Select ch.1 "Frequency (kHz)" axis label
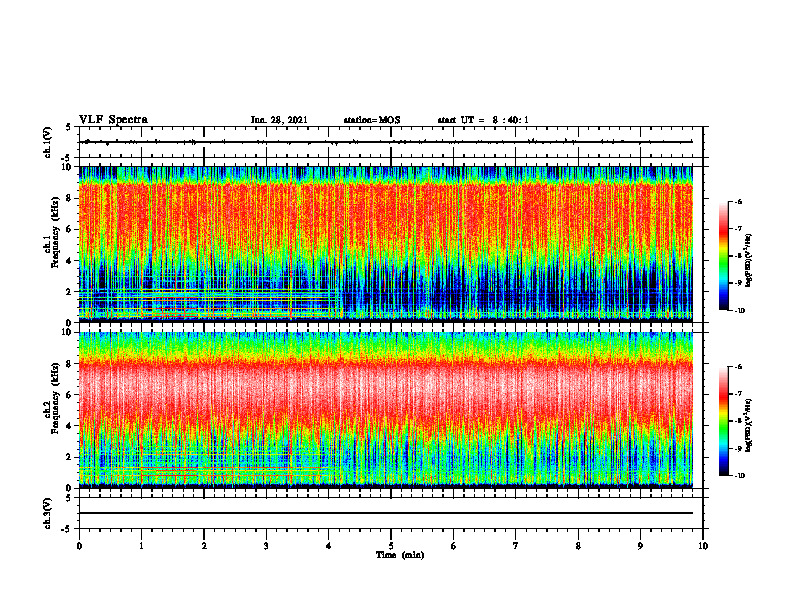Image resolution: width=792 pixels, height=612 pixels. tap(55, 232)
